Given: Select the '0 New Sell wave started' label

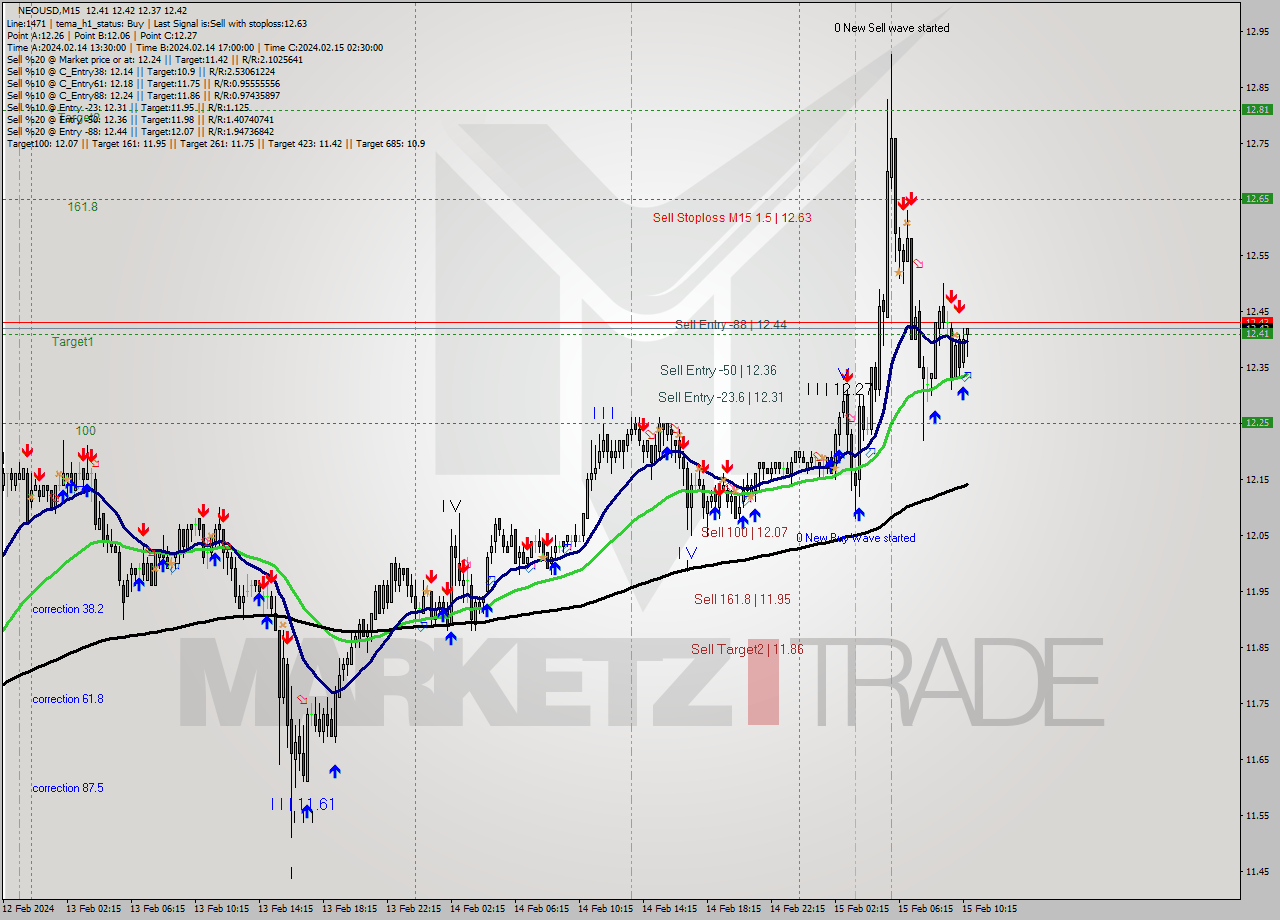Looking at the screenshot, I should pos(892,28).
